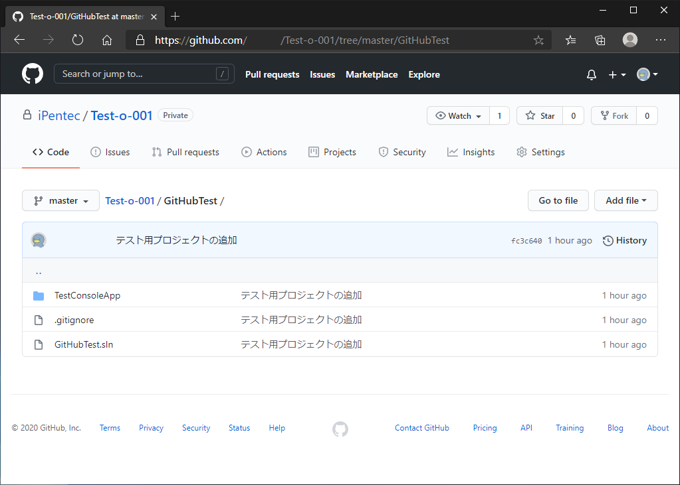680x485 pixels.
Task: Open commit hash fc3c640
Action: coord(526,241)
